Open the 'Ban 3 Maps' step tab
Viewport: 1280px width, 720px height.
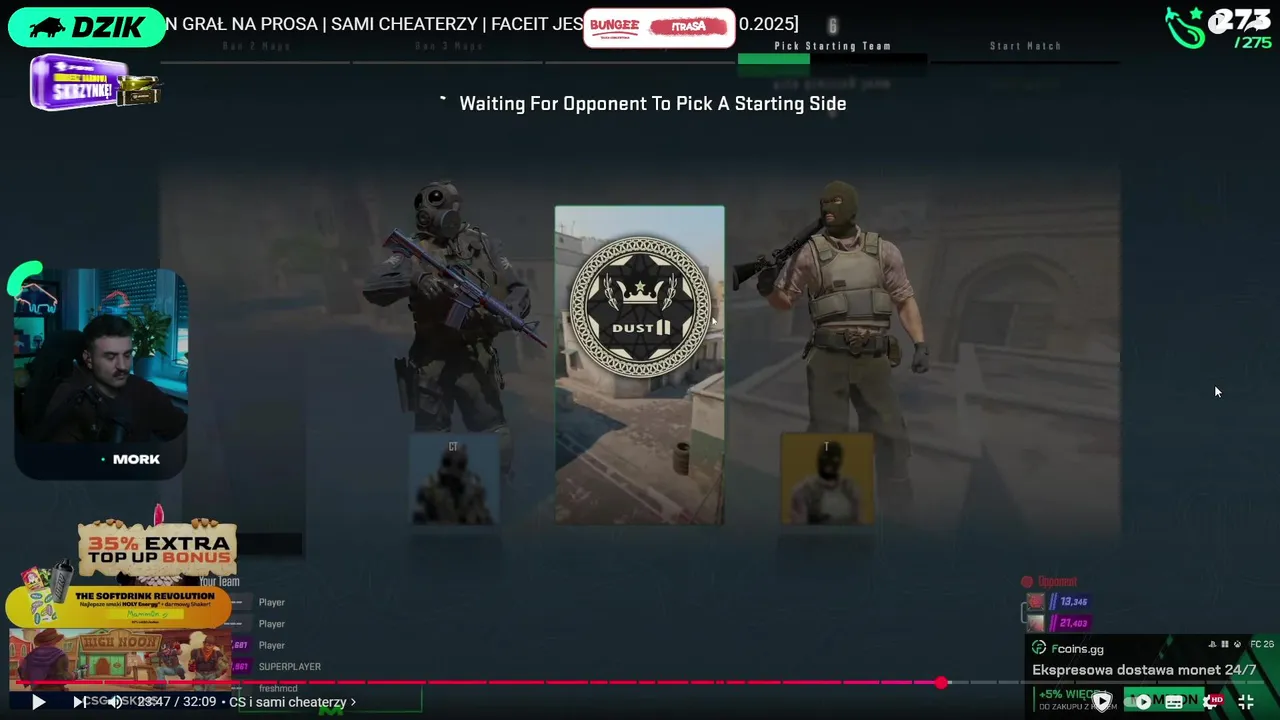click(x=449, y=46)
